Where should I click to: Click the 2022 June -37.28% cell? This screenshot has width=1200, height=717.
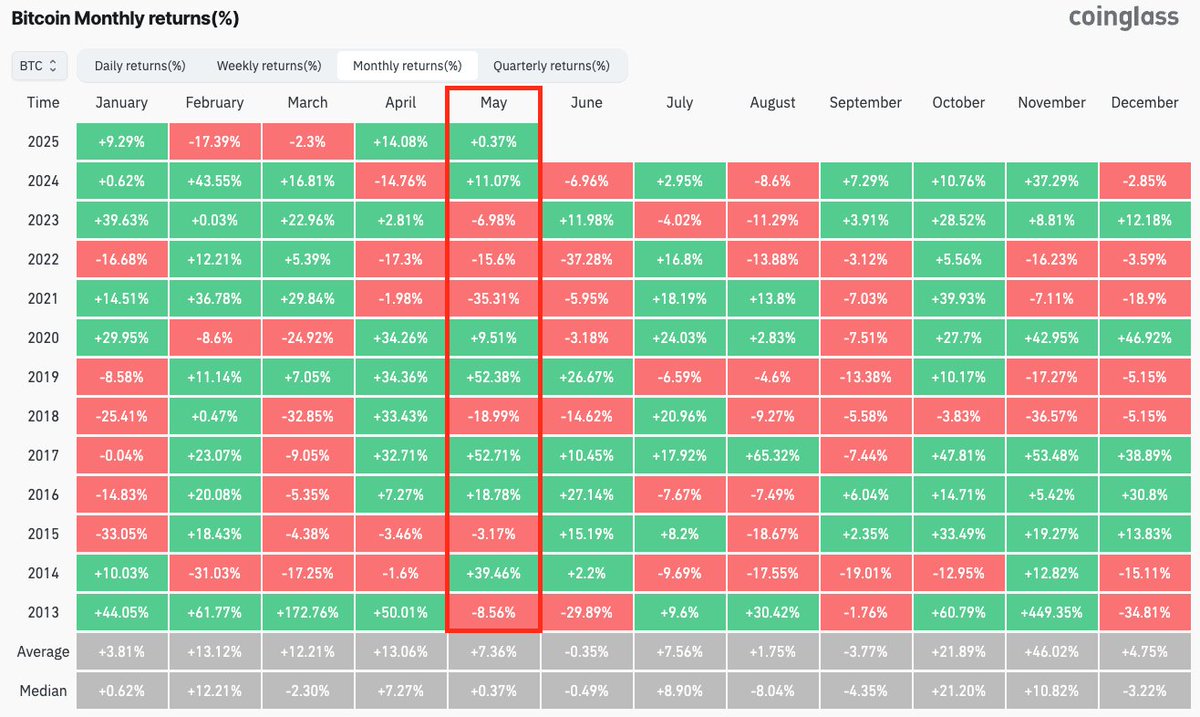[x=586, y=259]
